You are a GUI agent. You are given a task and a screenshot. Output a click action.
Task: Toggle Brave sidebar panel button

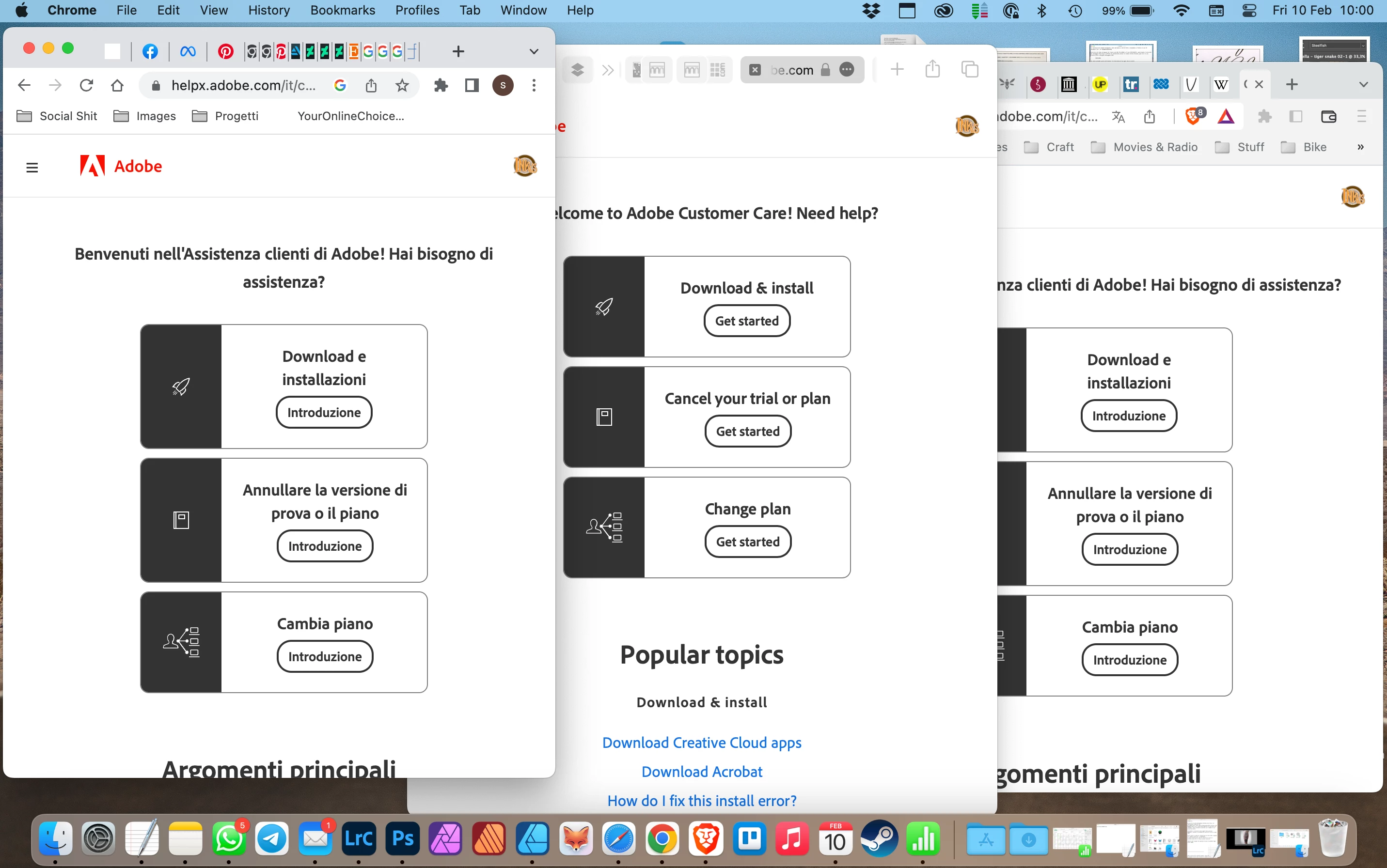[1296, 117]
